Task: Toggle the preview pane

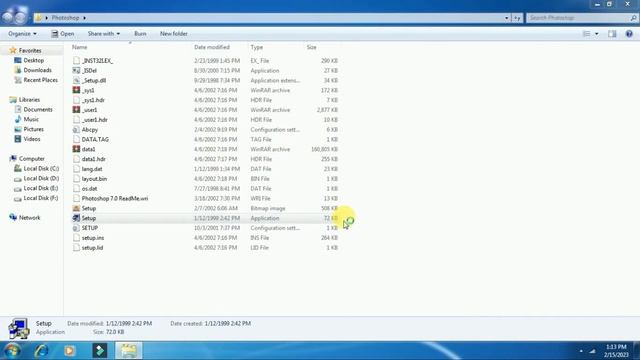Action: [612, 34]
